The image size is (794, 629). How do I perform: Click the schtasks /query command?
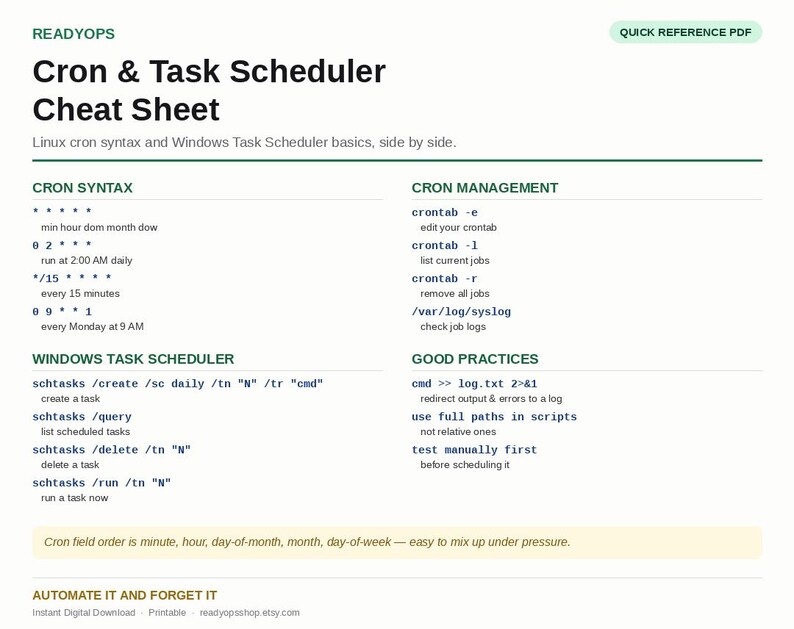(82, 417)
